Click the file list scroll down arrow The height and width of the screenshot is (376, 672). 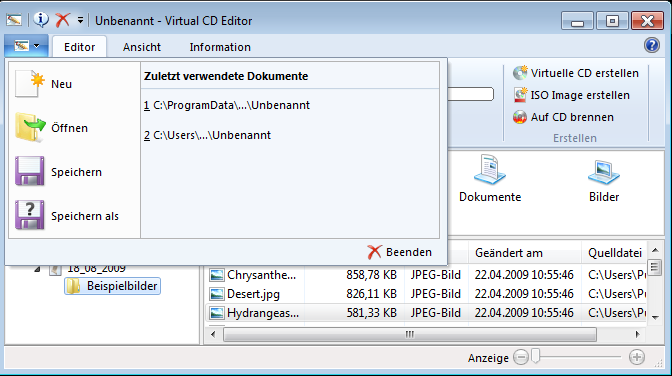point(655,317)
